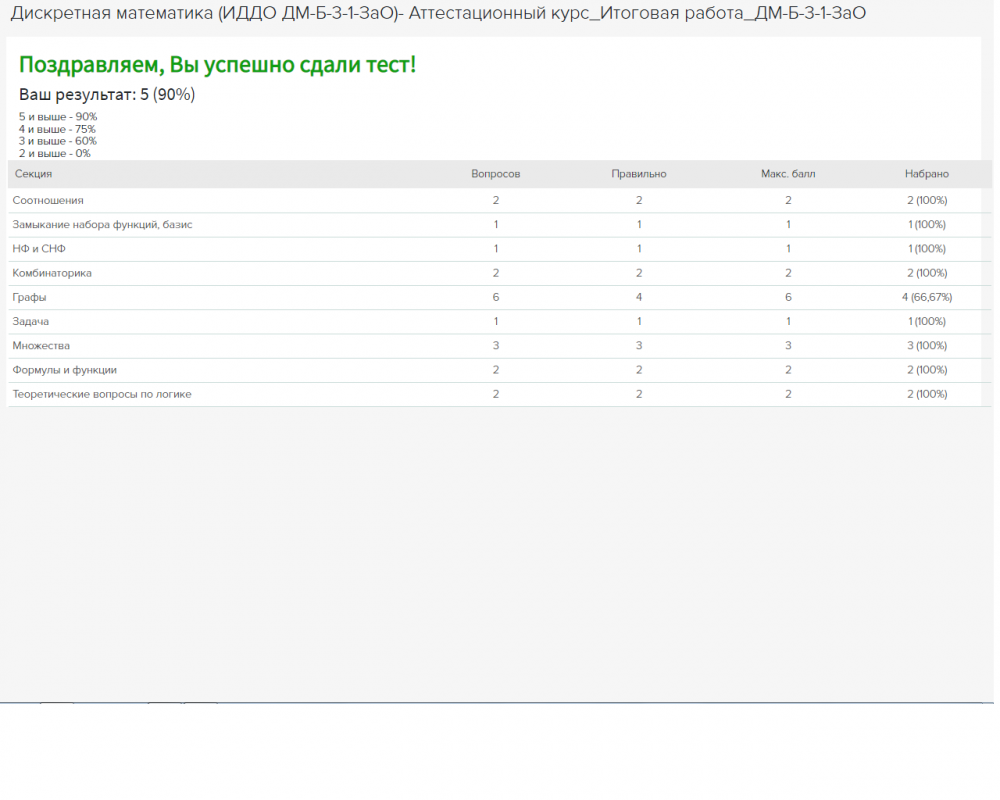Click the 'Правильно' column header
The width and height of the screenshot is (1000, 800).
coord(638,174)
